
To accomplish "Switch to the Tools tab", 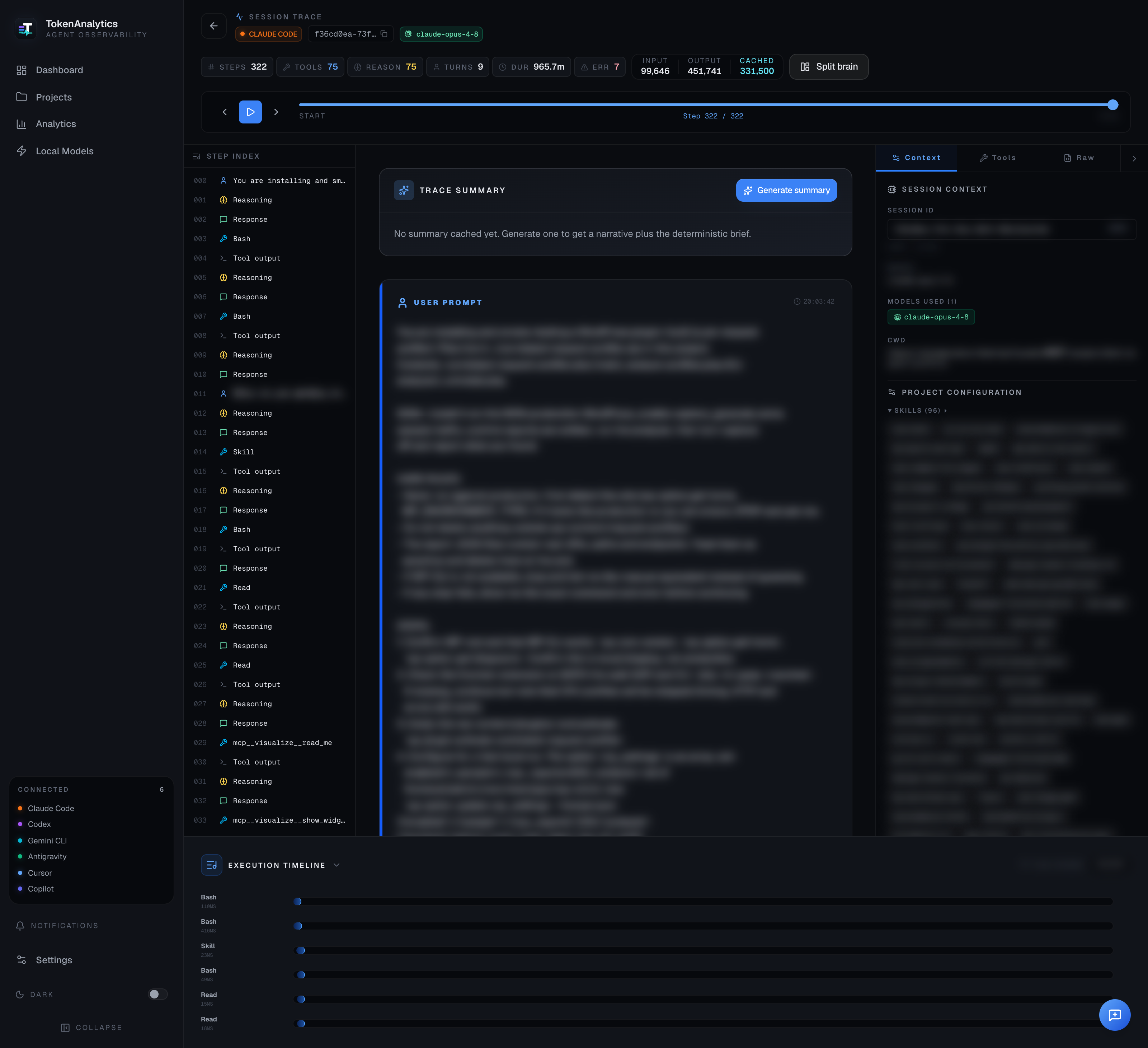I will [998, 158].
